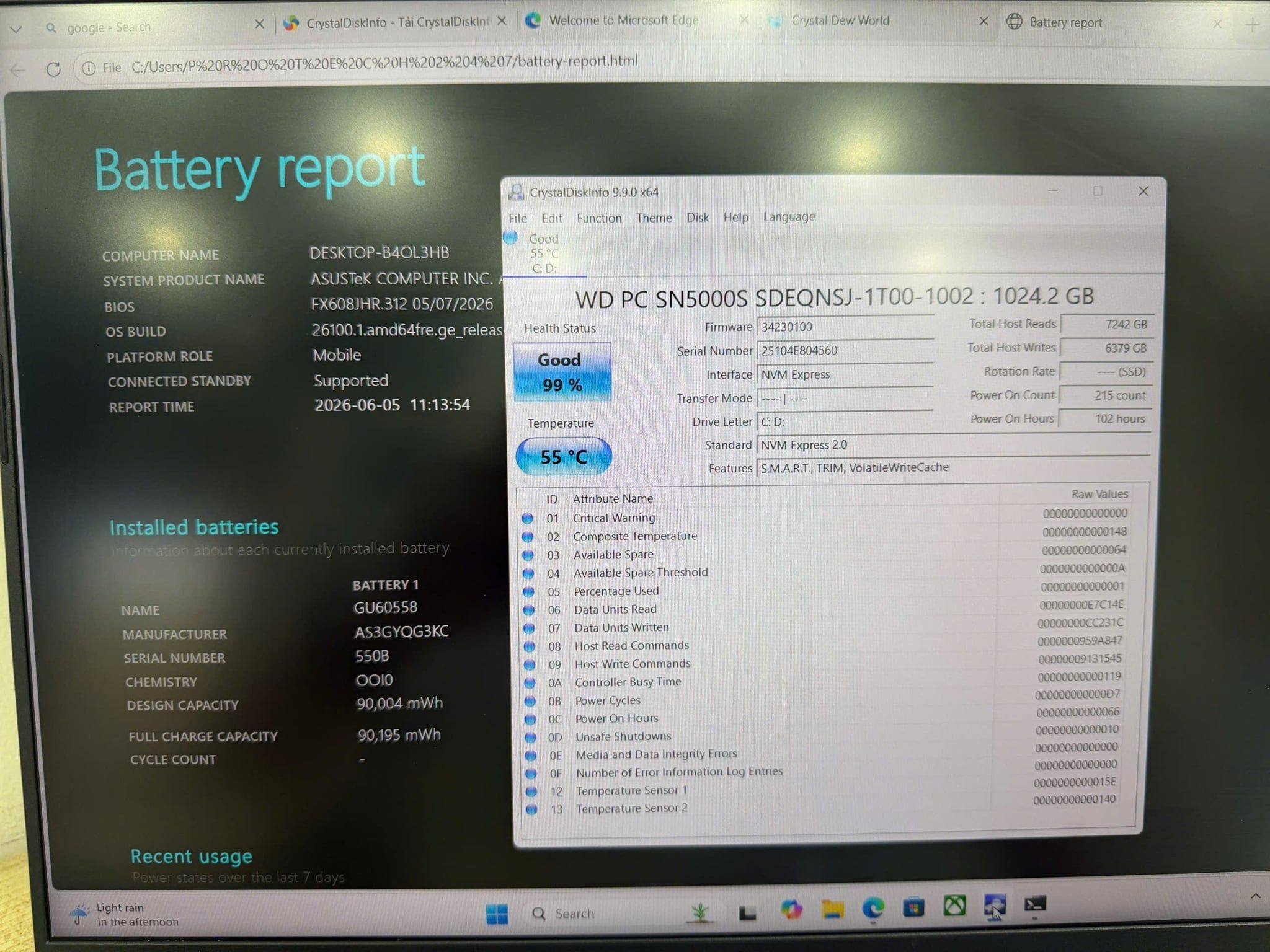Open the Terminal icon on the taskbar
Screen dimensions: 1270x952
click(1034, 904)
